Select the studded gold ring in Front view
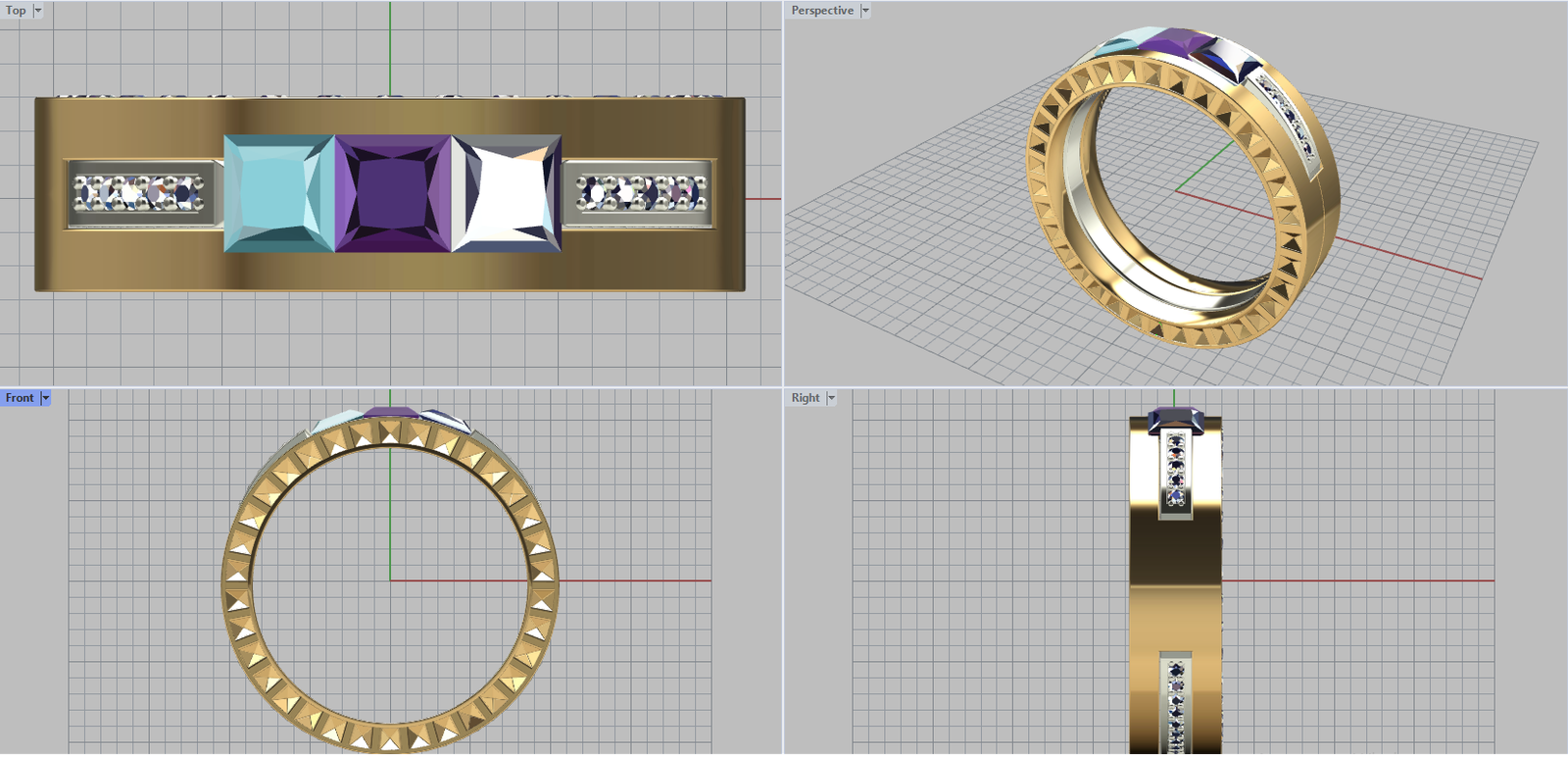 (x=238, y=588)
